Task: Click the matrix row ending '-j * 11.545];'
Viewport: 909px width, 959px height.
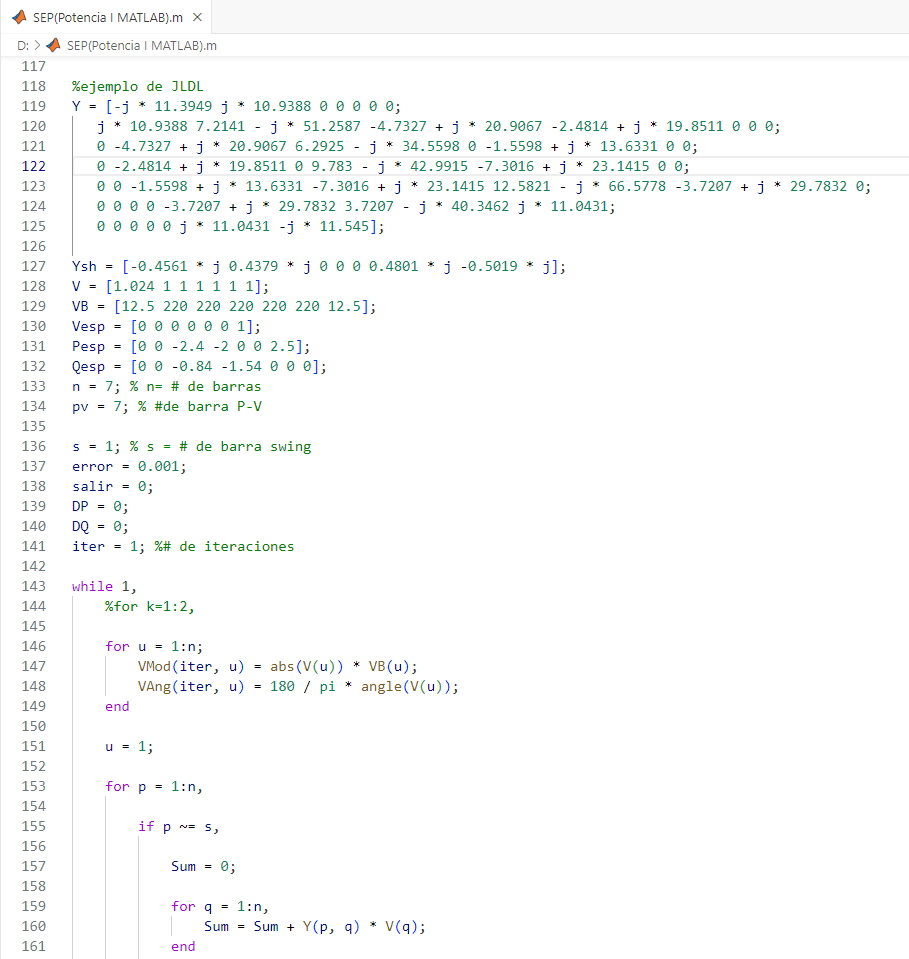Action: point(240,226)
